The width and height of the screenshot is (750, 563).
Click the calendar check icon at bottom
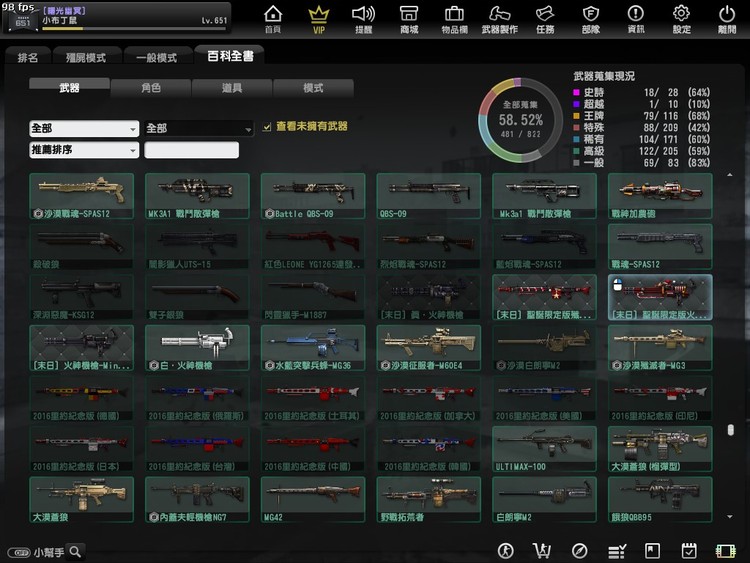click(x=689, y=551)
